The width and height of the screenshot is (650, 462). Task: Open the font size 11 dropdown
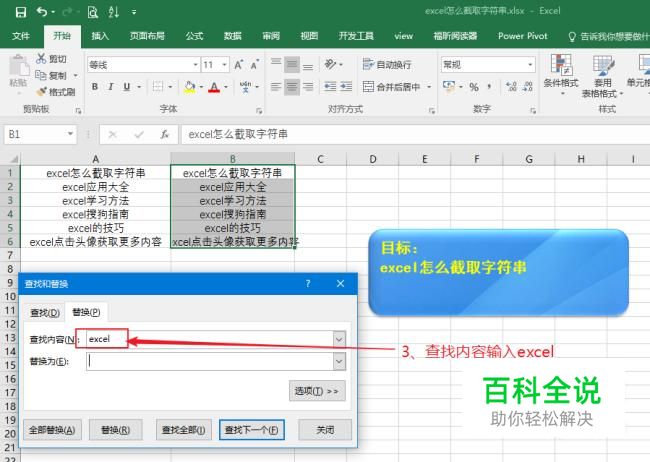point(224,65)
